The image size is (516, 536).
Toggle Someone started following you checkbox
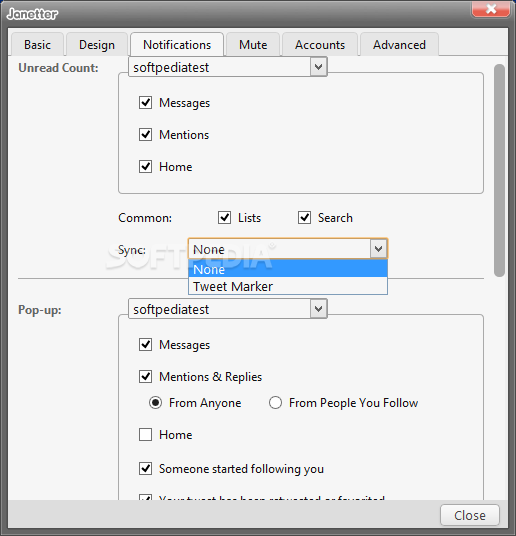tap(145, 468)
